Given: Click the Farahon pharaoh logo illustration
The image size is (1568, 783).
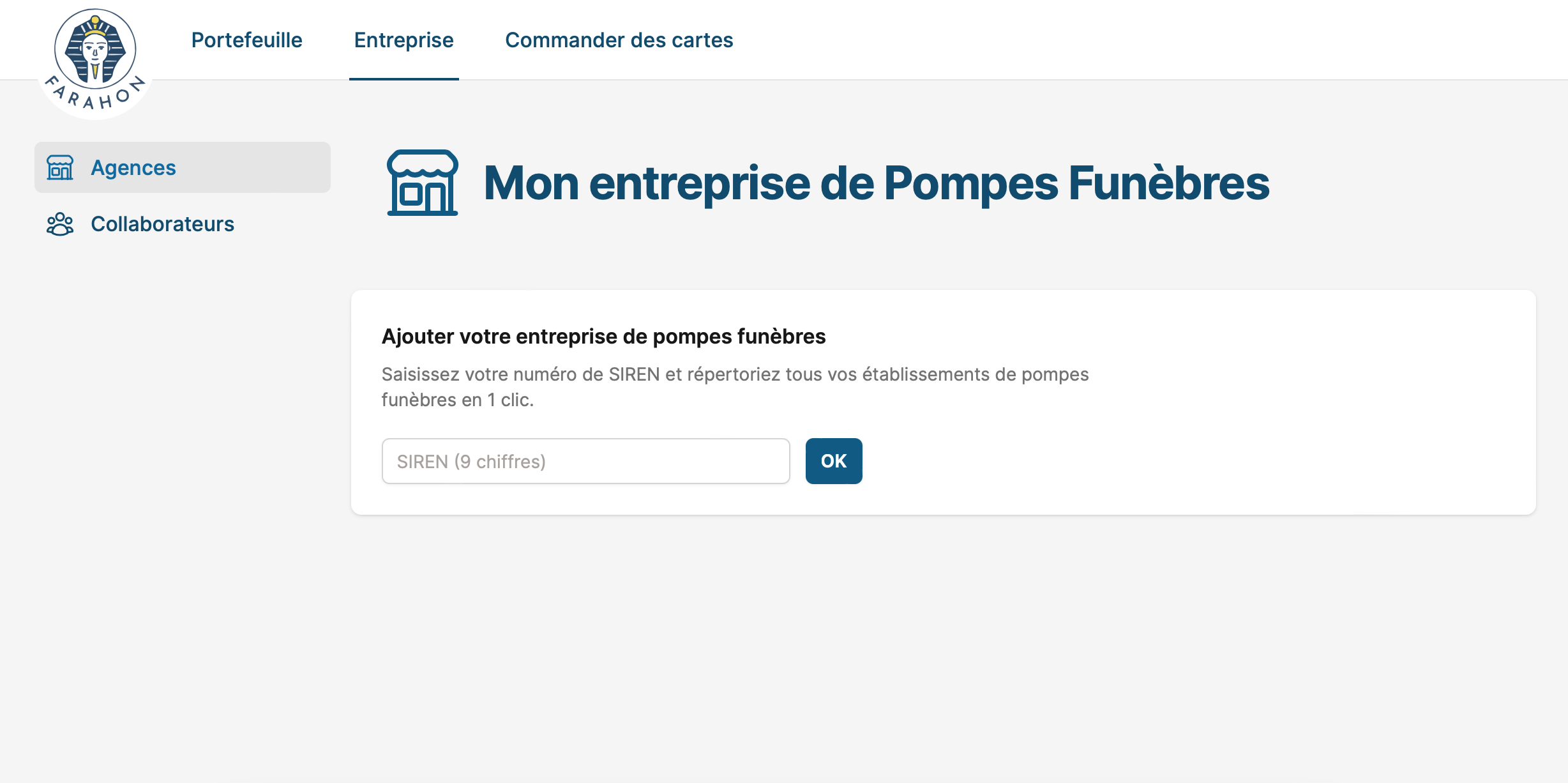Looking at the screenshot, I should (95, 49).
